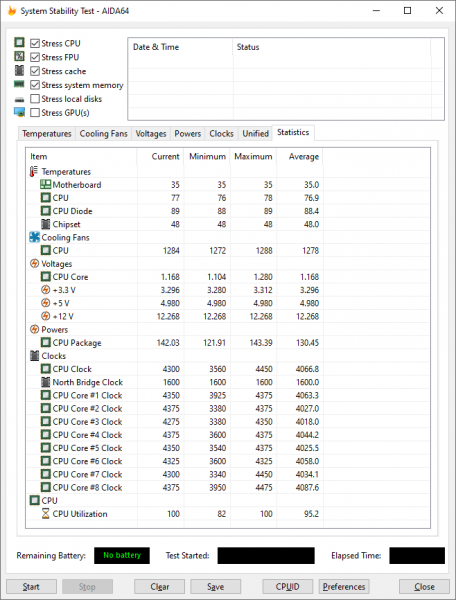Click the Save button

click(215, 587)
